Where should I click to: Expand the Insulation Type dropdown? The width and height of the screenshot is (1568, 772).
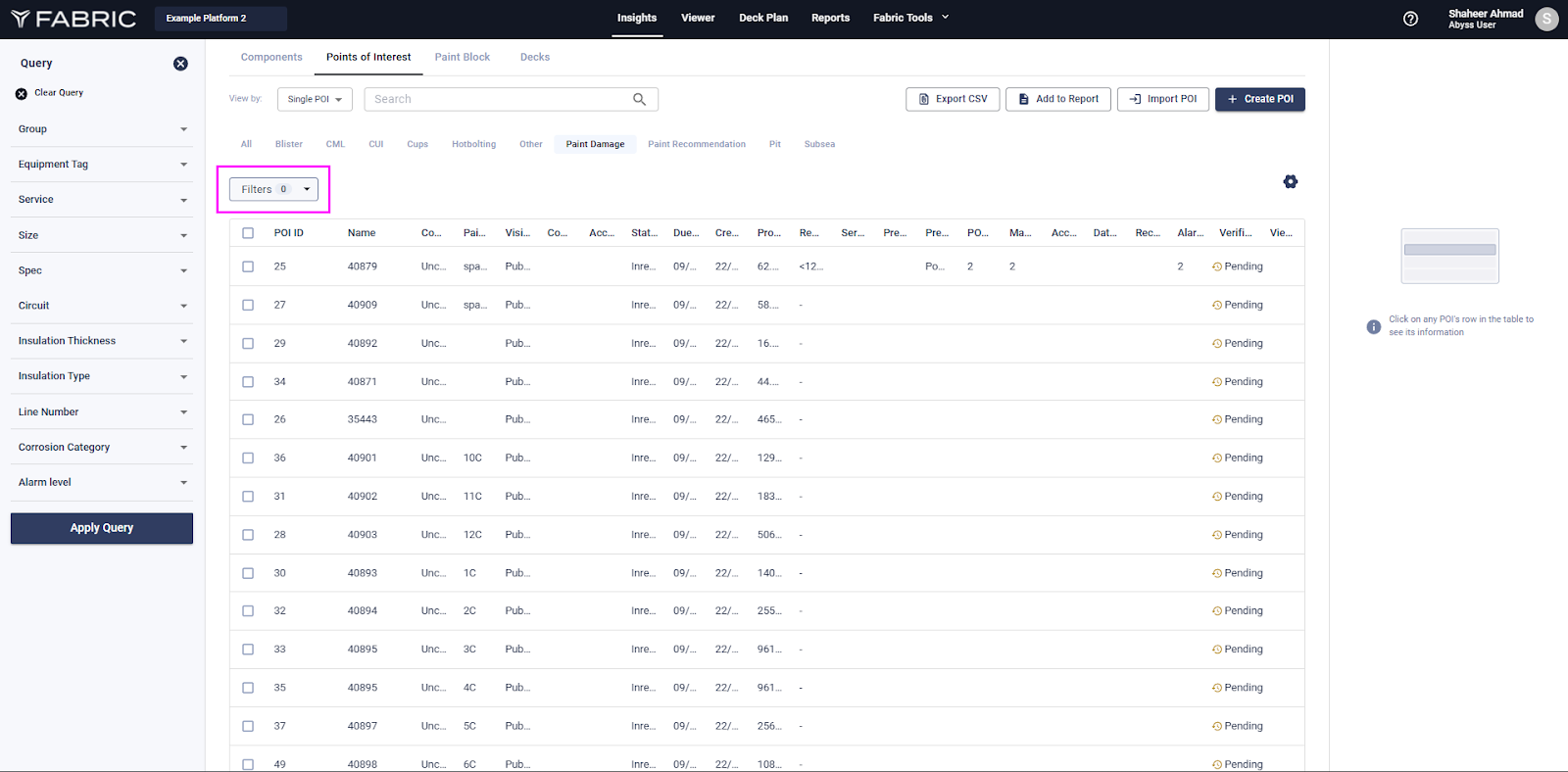point(102,376)
